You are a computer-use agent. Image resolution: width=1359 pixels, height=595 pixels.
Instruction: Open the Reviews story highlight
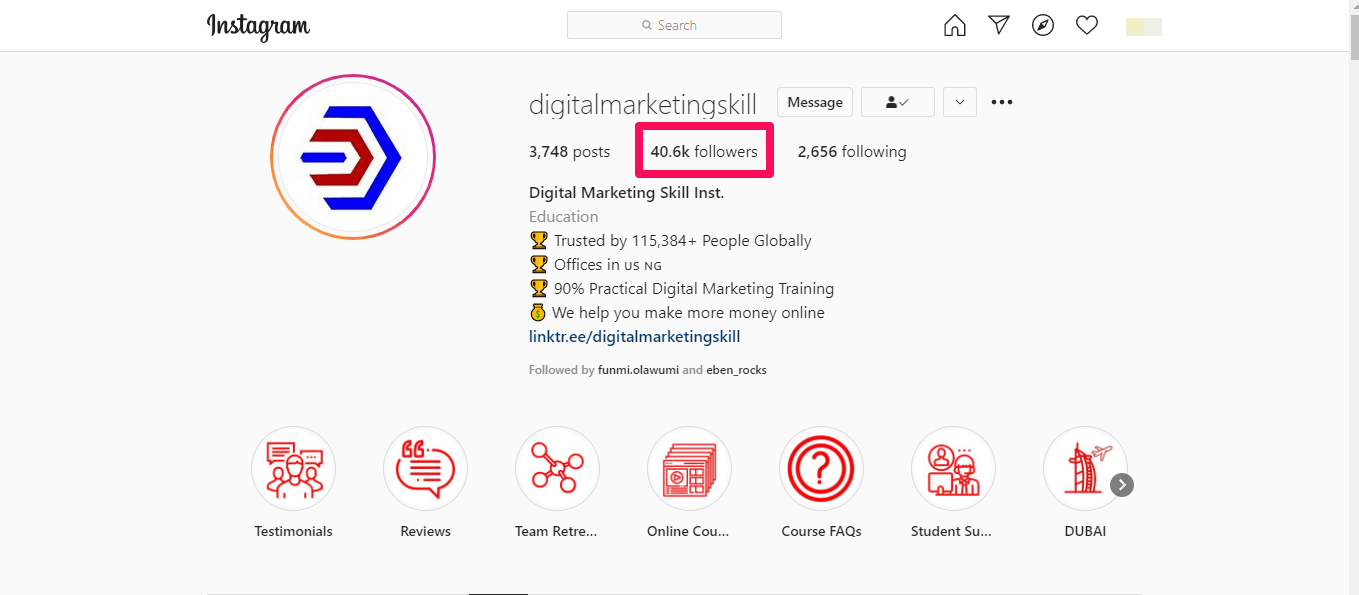coord(425,469)
